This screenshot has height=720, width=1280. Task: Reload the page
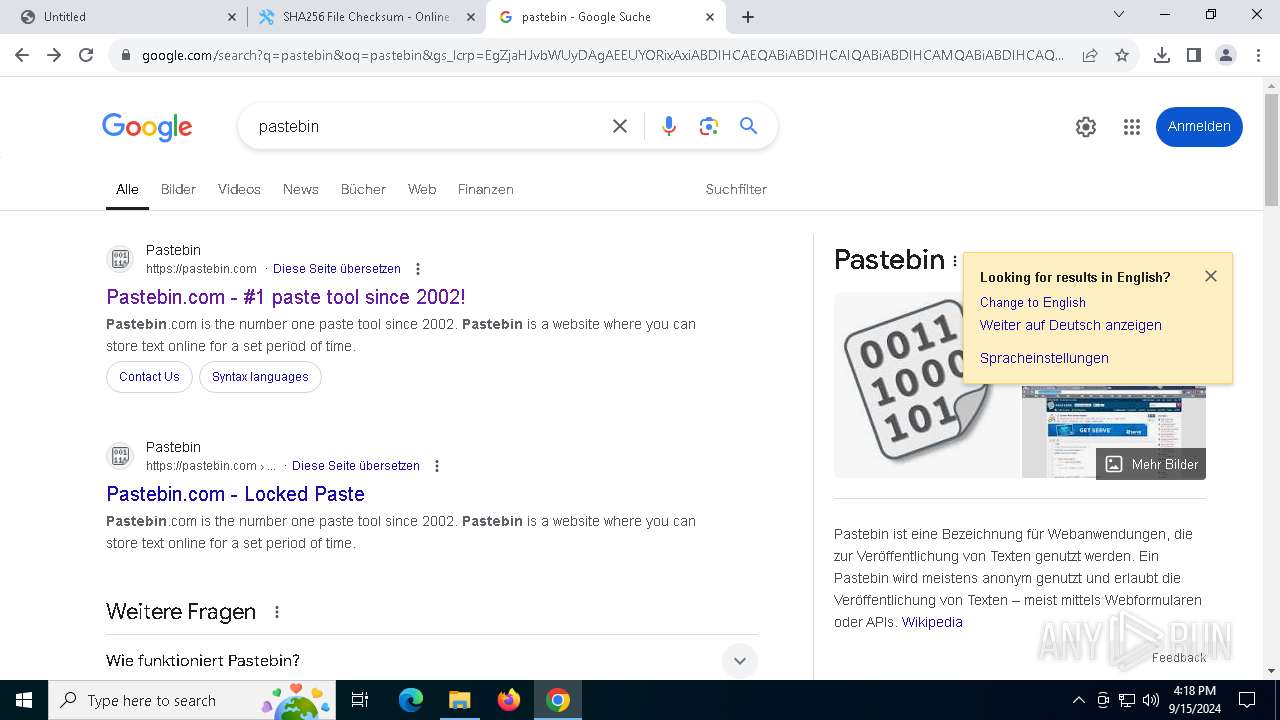[x=86, y=55]
